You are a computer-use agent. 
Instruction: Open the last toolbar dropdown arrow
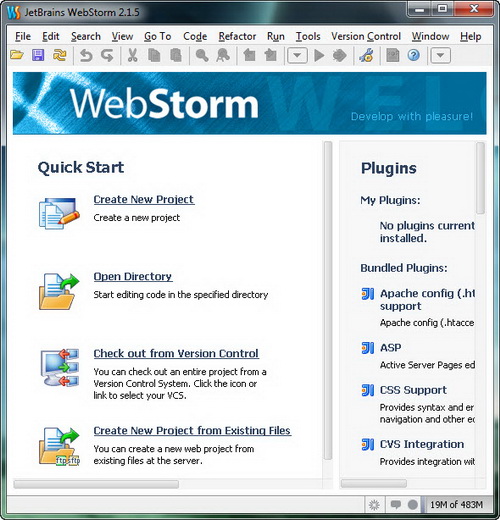coord(440,55)
